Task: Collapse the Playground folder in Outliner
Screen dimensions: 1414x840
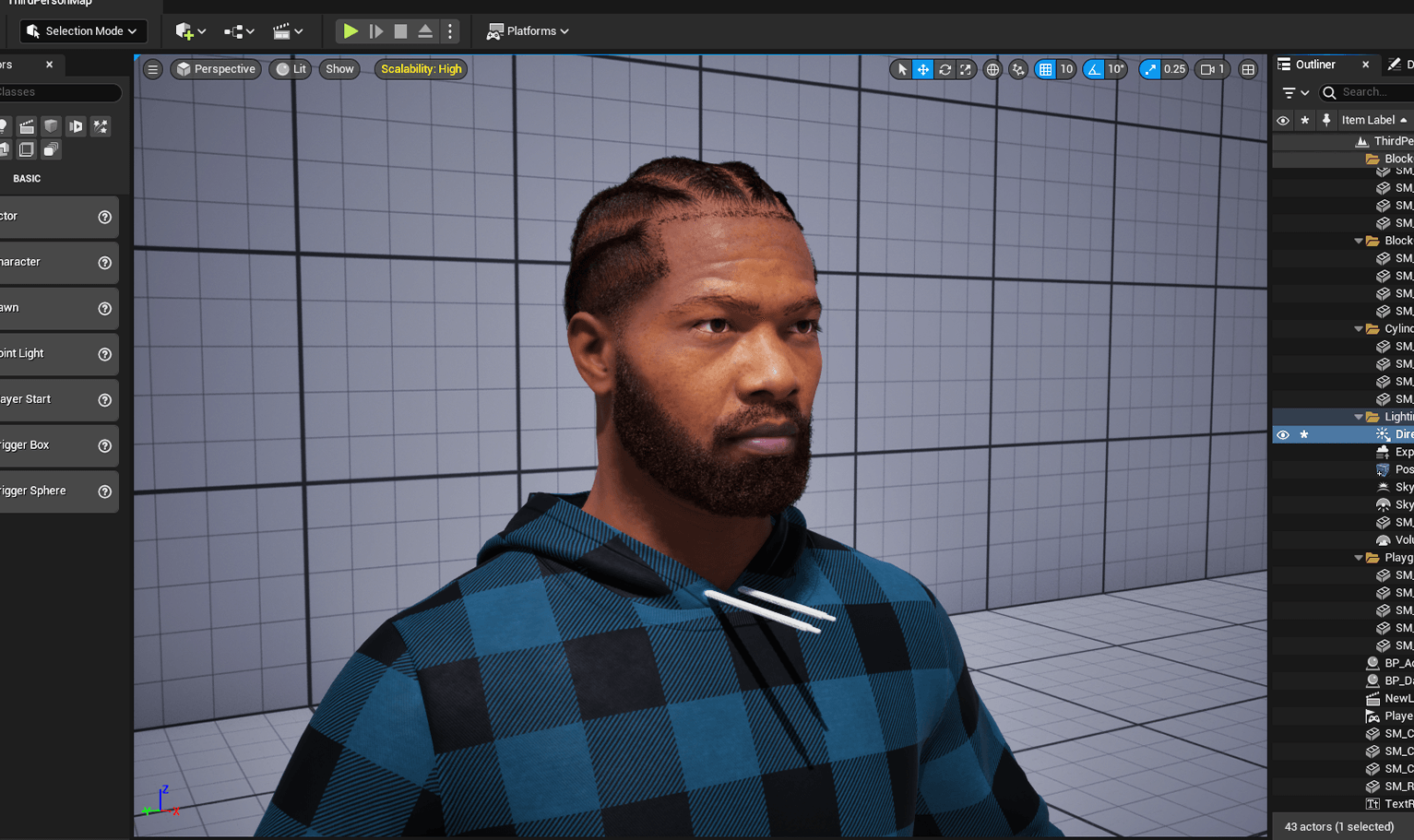Action: tap(1358, 558)
